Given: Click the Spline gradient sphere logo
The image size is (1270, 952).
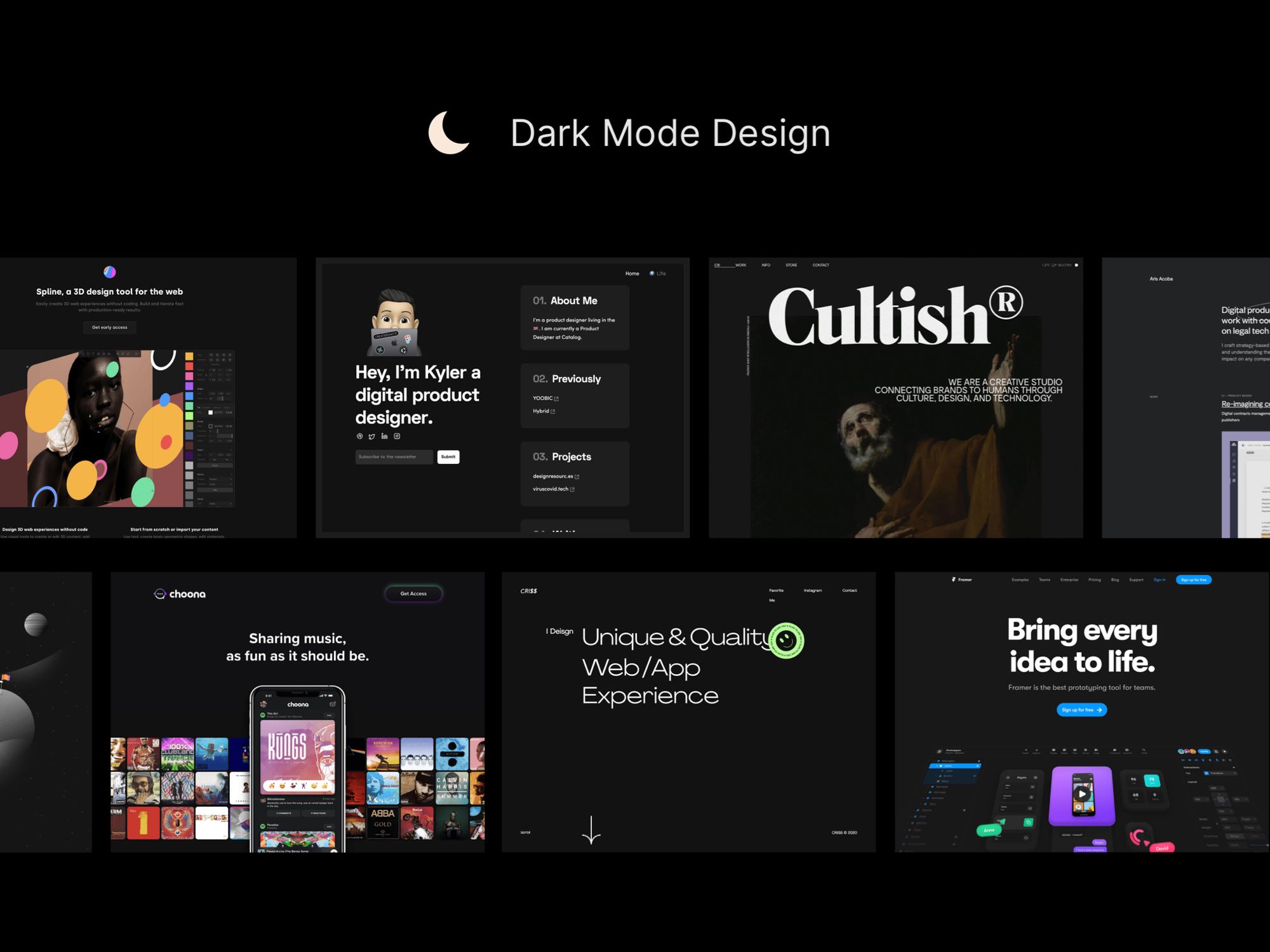Looking at the screenshot, I should [110, 272].
